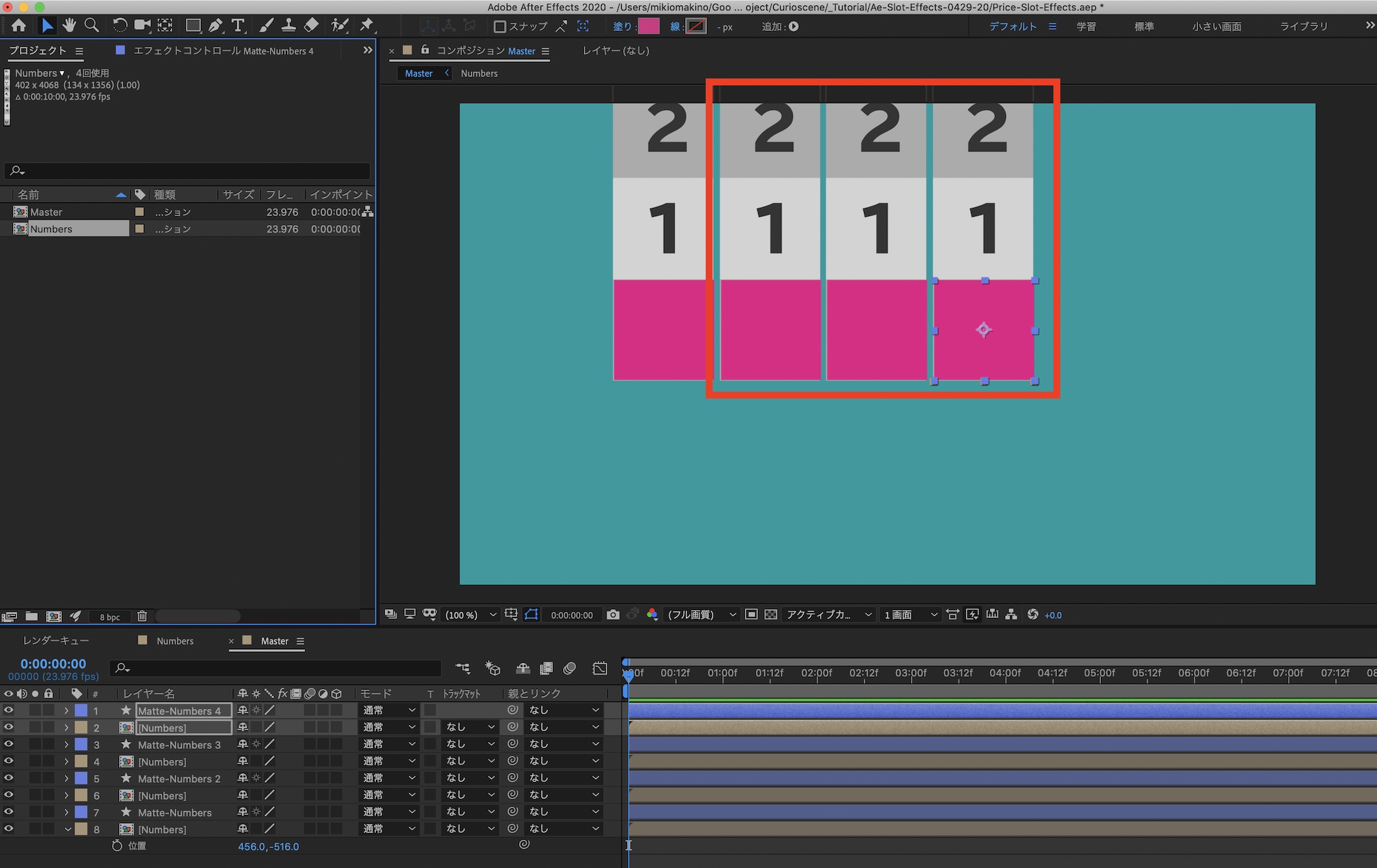Click the snapshot camera icon in viewer
This screenshot has width=1377, height=868.
(x=613, y=615)
